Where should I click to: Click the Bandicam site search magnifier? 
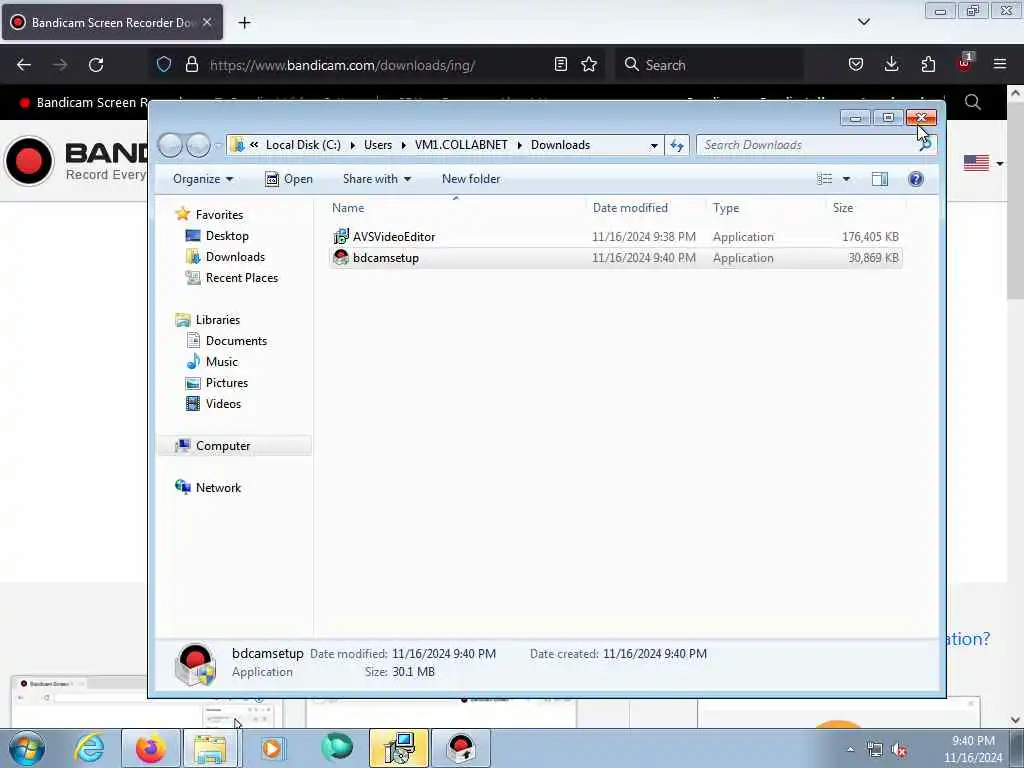tap(972, 103)
